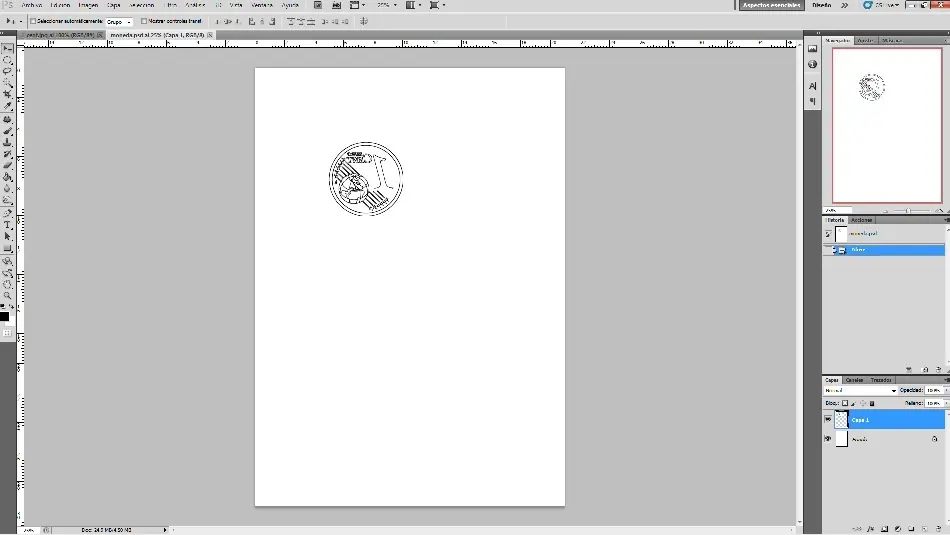Viewport: 950px width, 535px height.
Task: Enable 'Seleccionar automáticamente' checkbox
Action: pyautogui.click(x=33, y=21)
